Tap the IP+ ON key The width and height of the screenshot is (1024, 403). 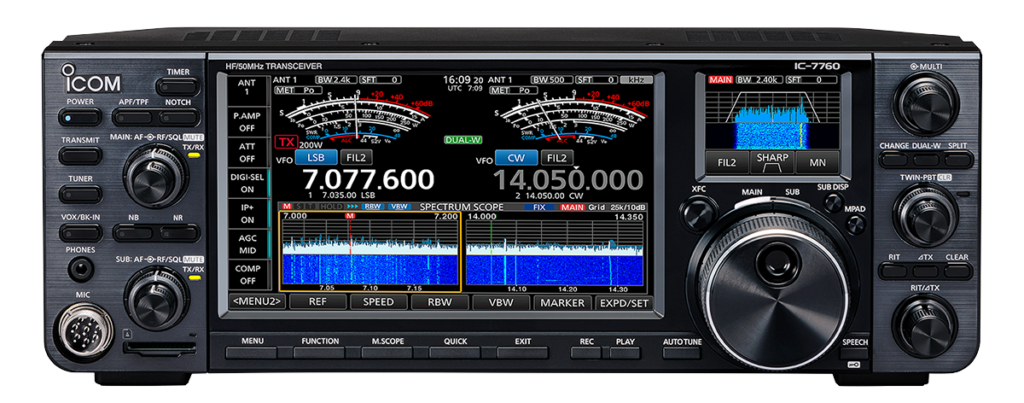point(247,214)
